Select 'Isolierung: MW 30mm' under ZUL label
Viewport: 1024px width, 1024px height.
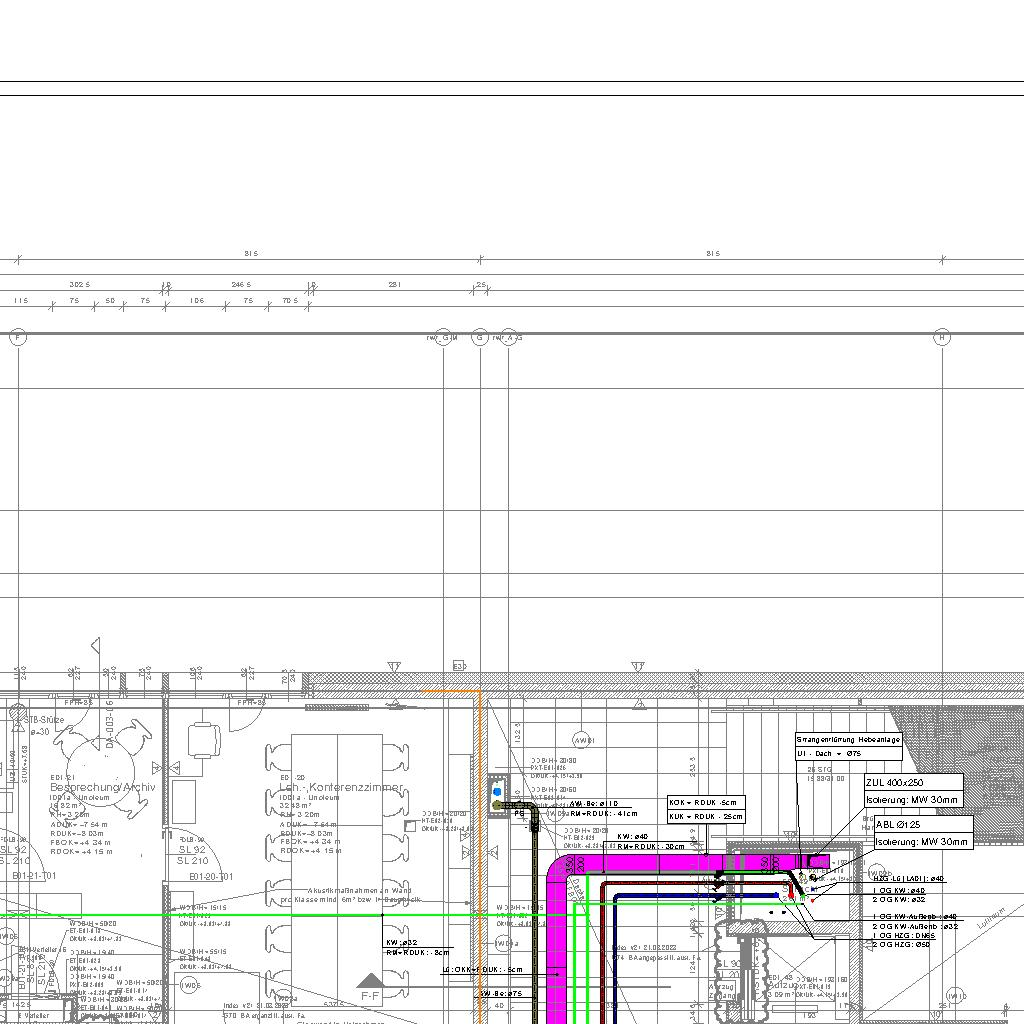pos(912,799)
